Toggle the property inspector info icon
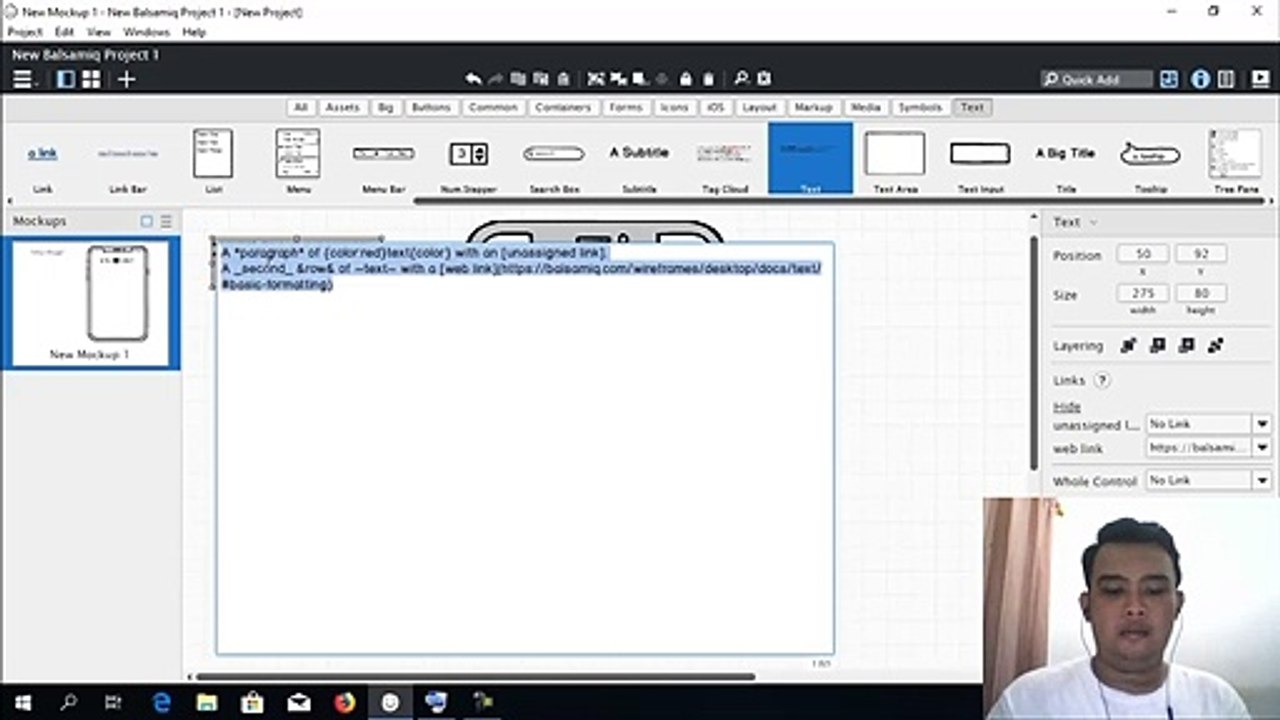Image resolution: width=1280 pixels, height=720 pixels. [1201, 80]
